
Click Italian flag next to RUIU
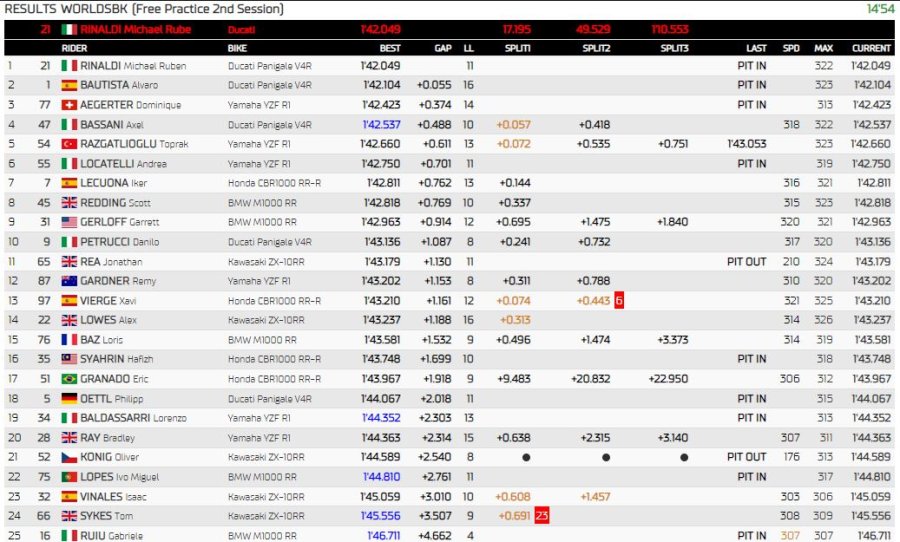coord(69,535)
